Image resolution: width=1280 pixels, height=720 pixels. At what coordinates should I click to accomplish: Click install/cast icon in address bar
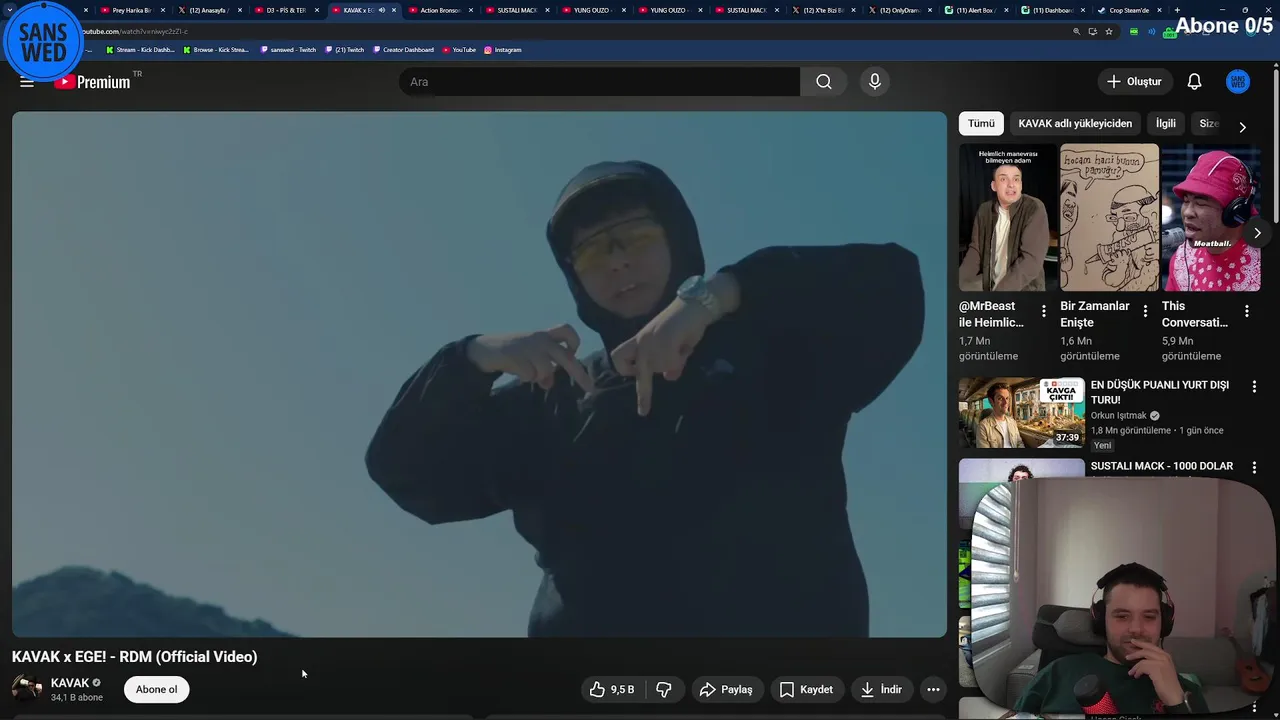[1092, 31]
